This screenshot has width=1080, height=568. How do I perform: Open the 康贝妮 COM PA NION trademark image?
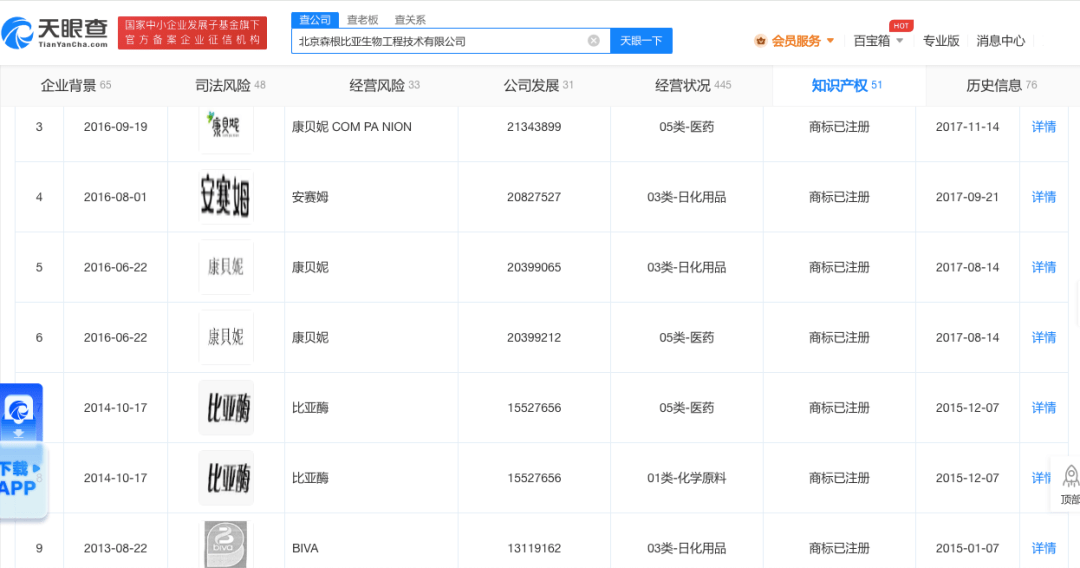225,129
